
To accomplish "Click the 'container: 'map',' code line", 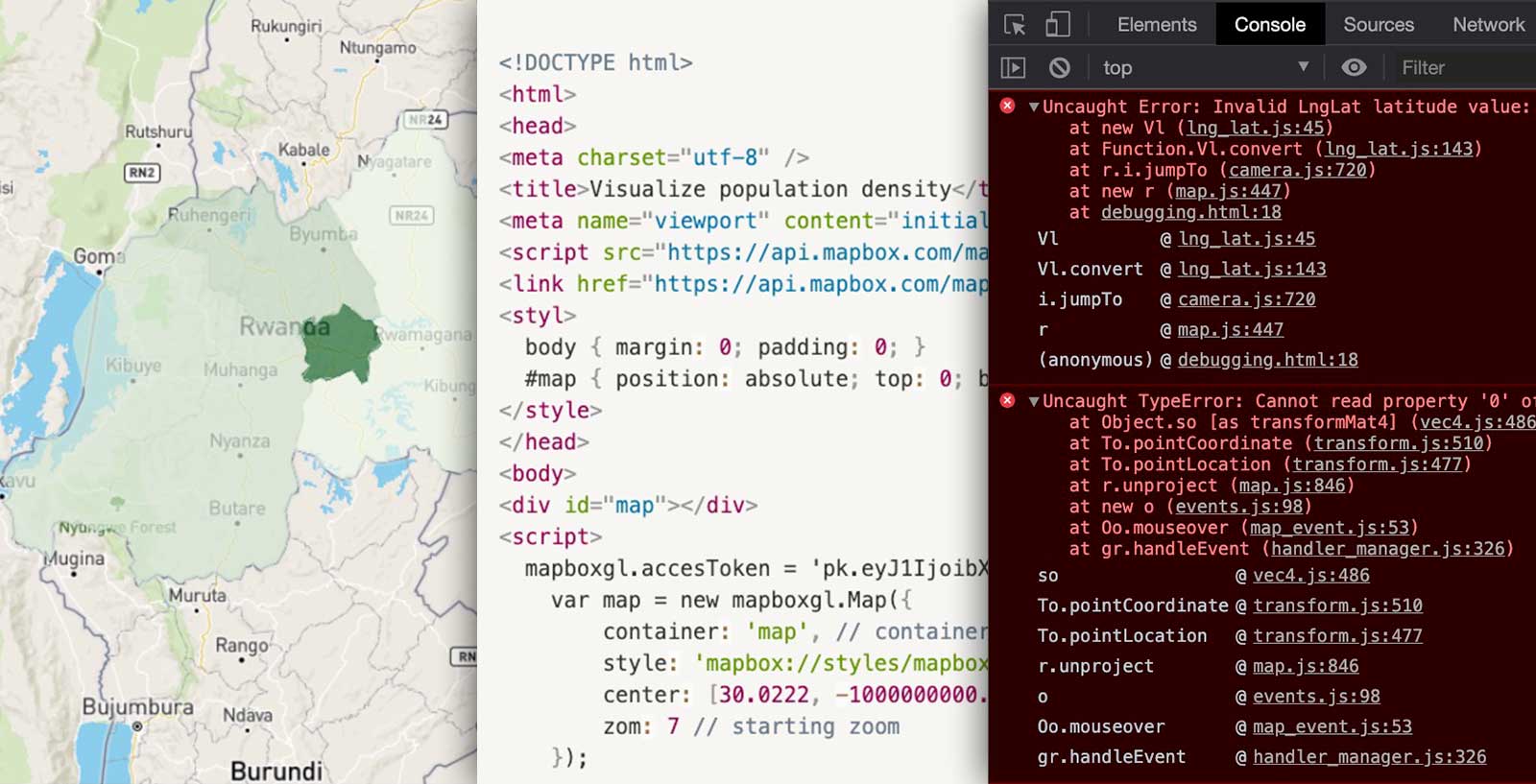I will 796,631.
